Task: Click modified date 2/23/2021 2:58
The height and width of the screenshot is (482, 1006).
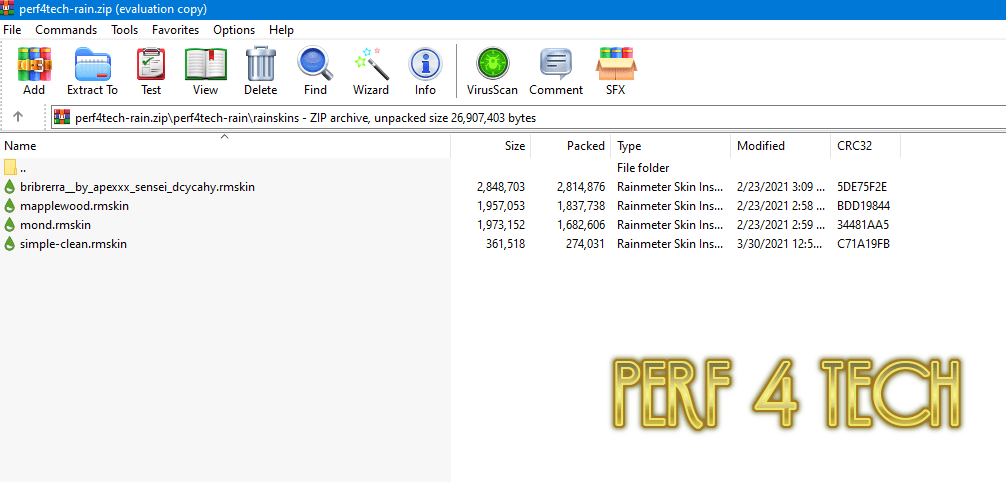Action: (x=780, y=206)
